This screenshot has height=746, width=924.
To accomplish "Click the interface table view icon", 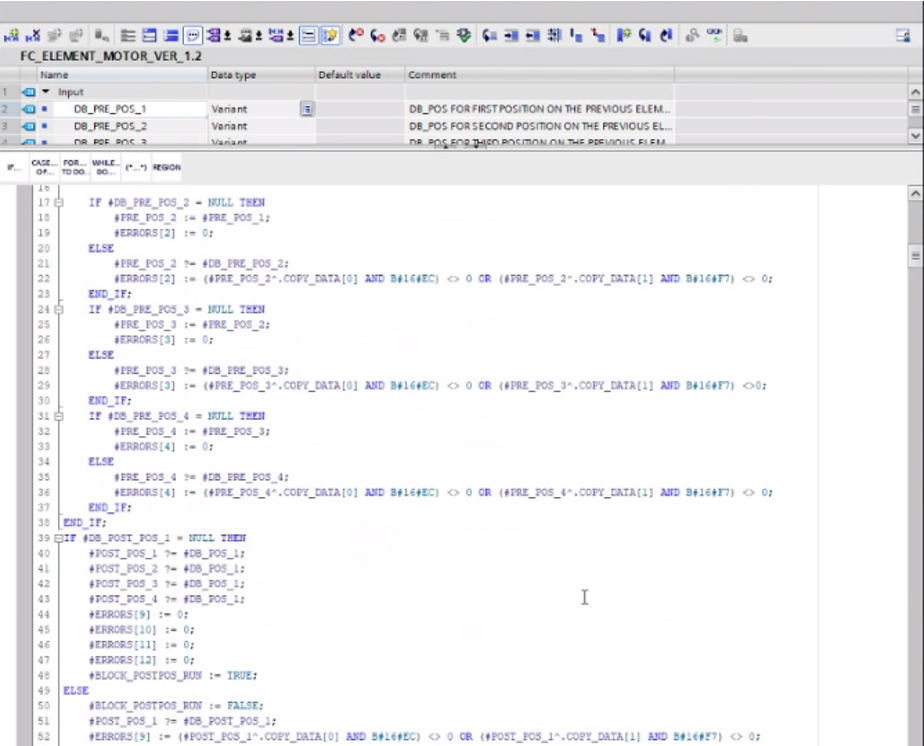I will [150, 35].
